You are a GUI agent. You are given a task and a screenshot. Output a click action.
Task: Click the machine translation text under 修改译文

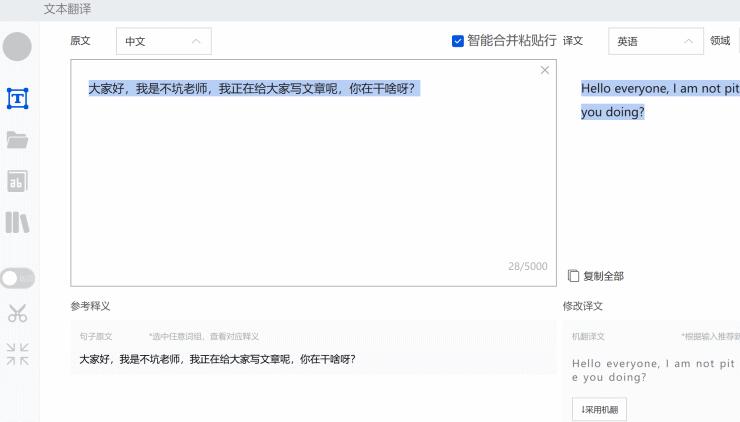(x=653, y=370)
